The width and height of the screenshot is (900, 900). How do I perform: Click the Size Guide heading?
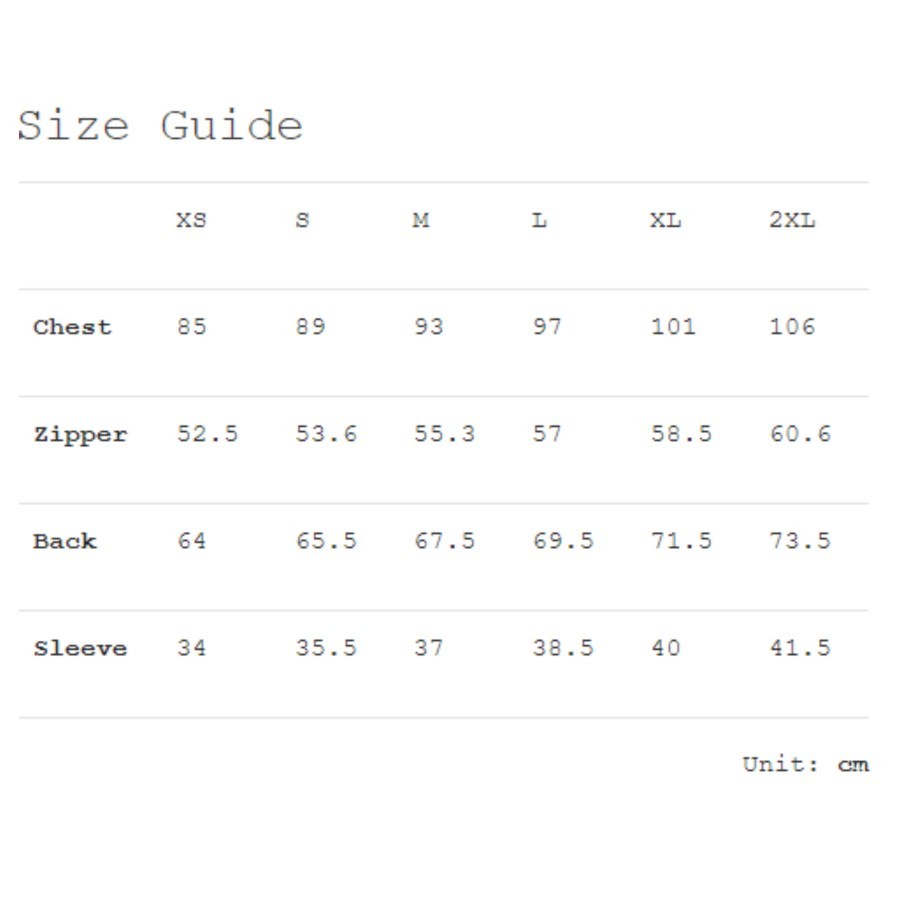point(160,127)
